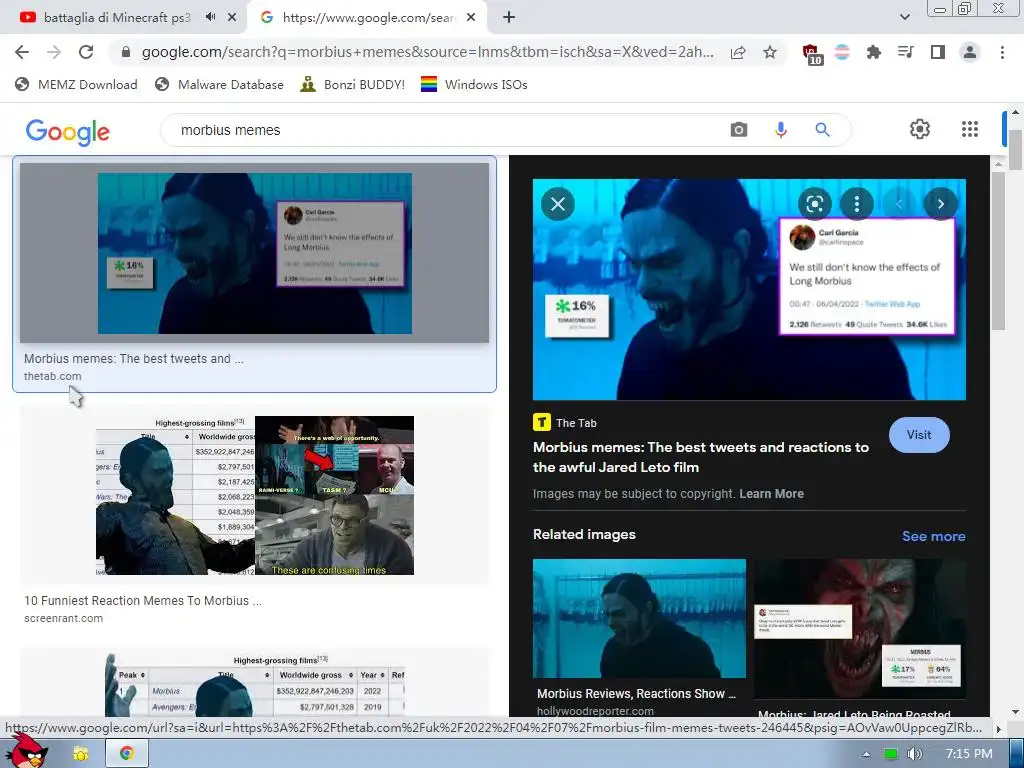Image resolution: width=1024 pixels, height=768 pixels.
Task: Open the Google apps grid
Action: 970,129
